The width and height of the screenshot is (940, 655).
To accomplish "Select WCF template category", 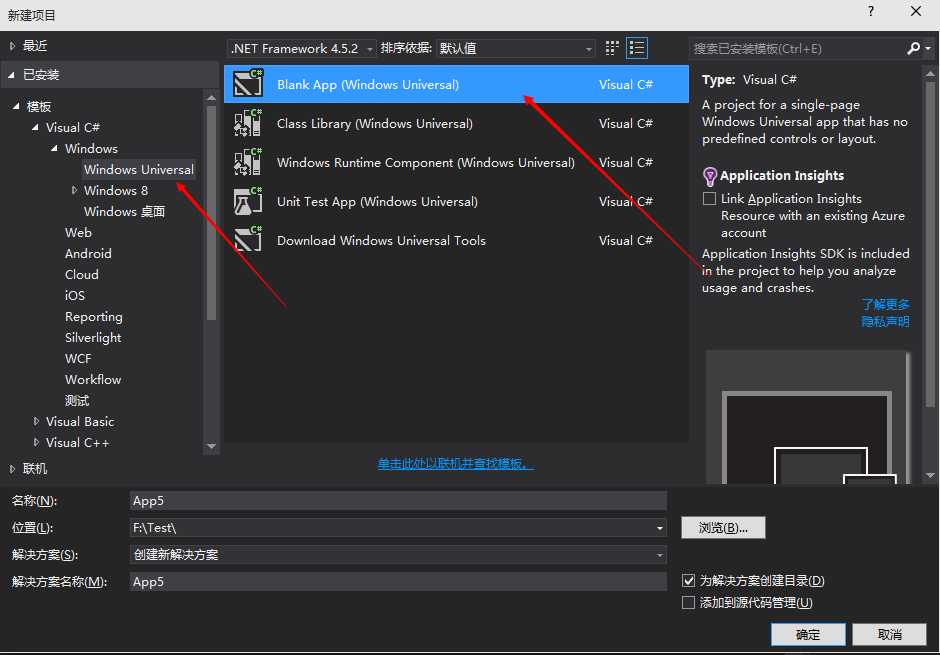I will [x=78, y=358].
